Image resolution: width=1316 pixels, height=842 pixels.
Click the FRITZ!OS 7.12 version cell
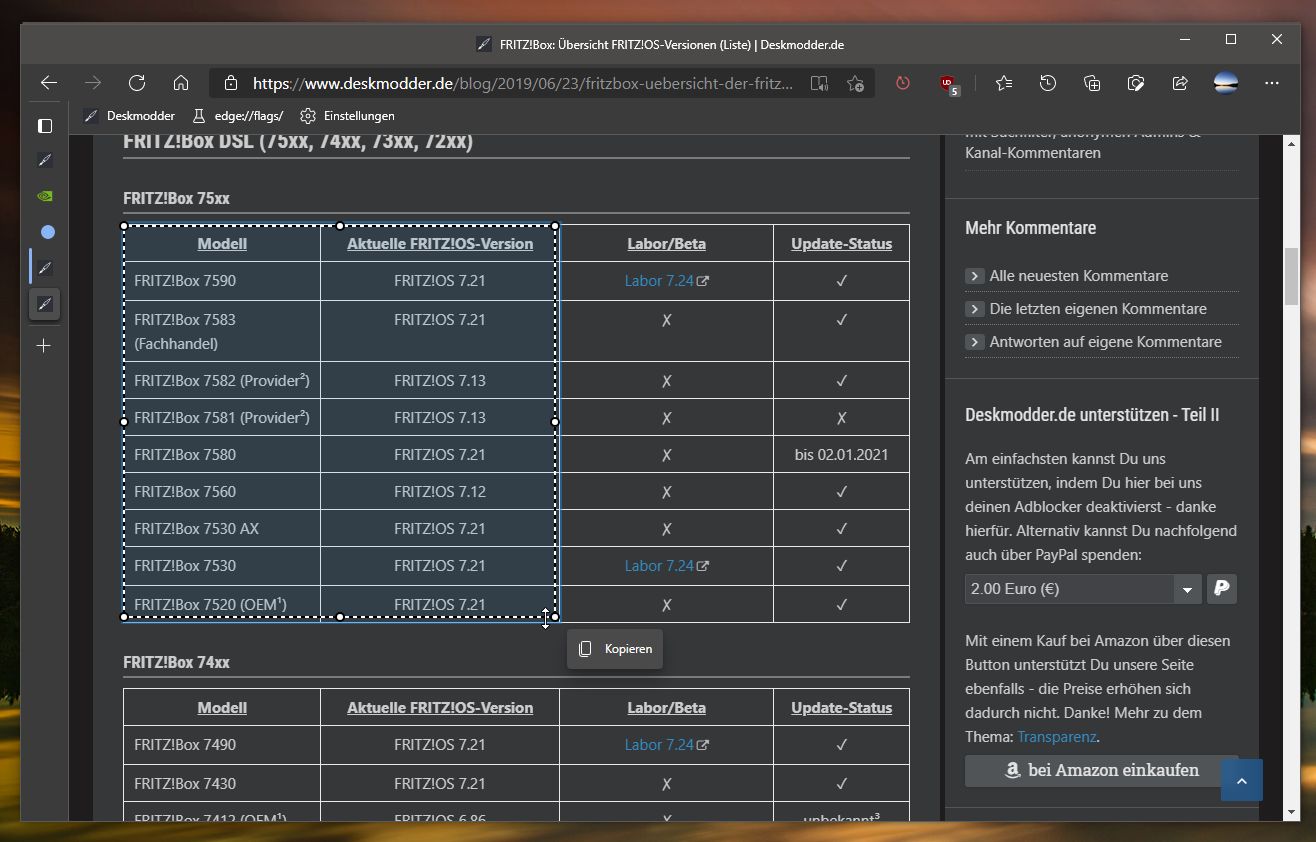click(x=440, y=492)
